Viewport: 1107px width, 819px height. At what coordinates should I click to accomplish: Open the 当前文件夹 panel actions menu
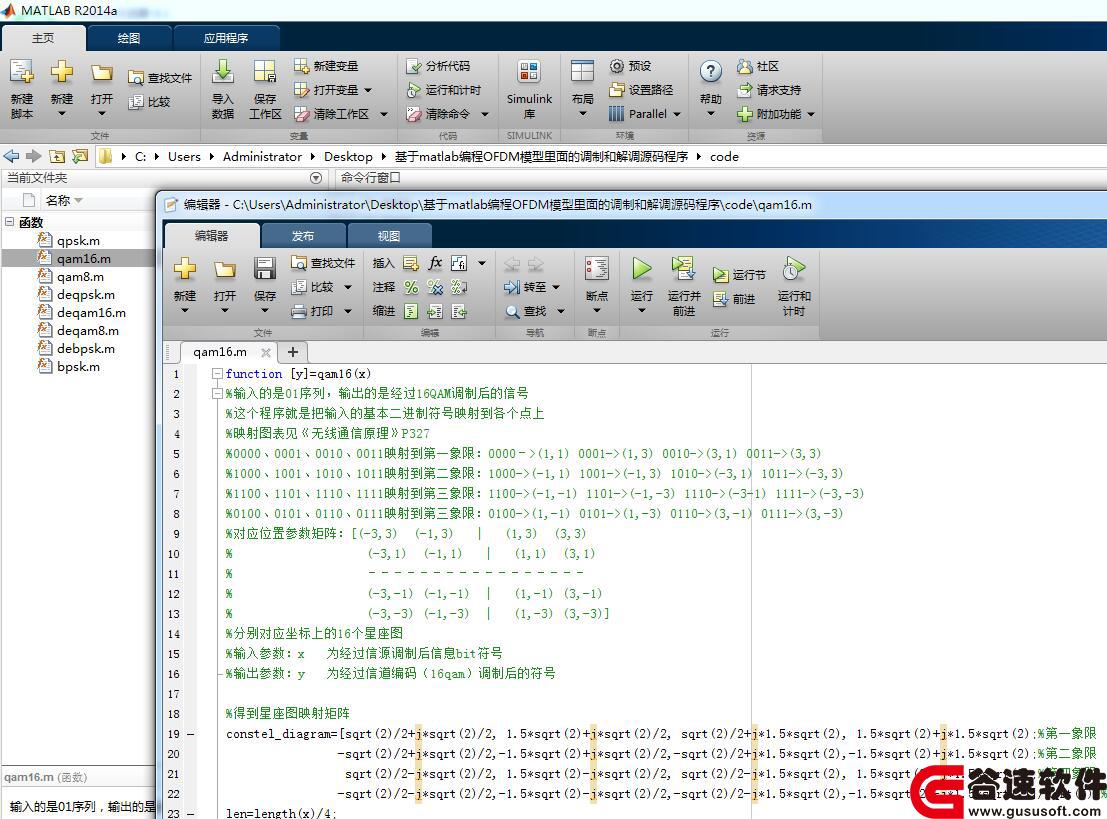(x=316, y=178)
